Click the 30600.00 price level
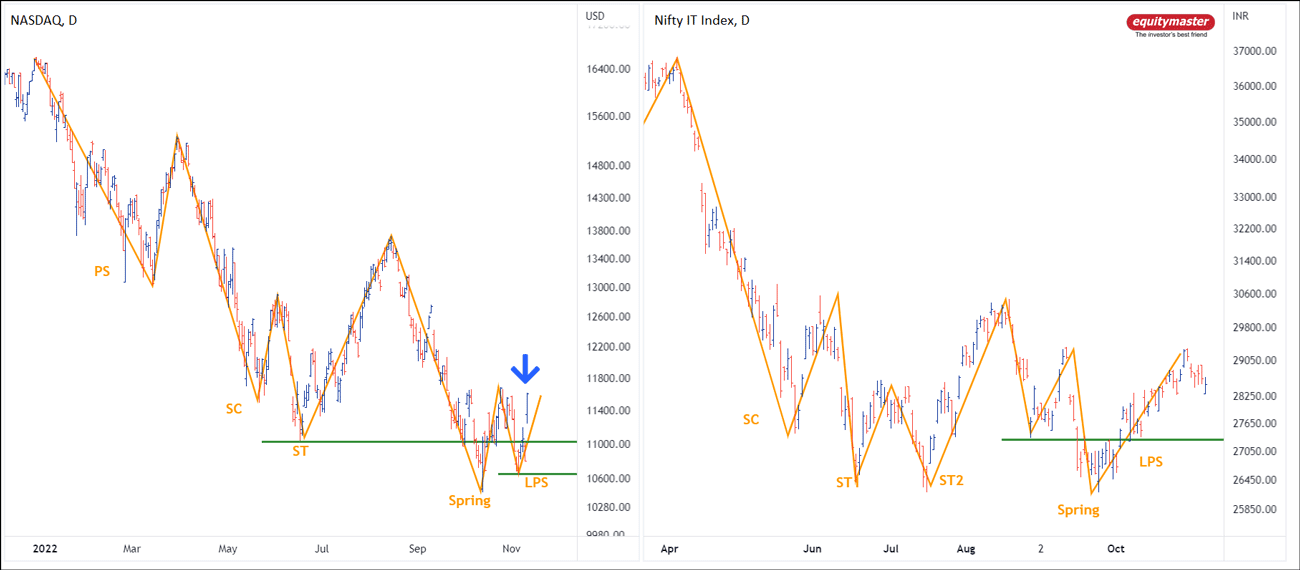The image size is (1300, 570). tap(1256, 295)
